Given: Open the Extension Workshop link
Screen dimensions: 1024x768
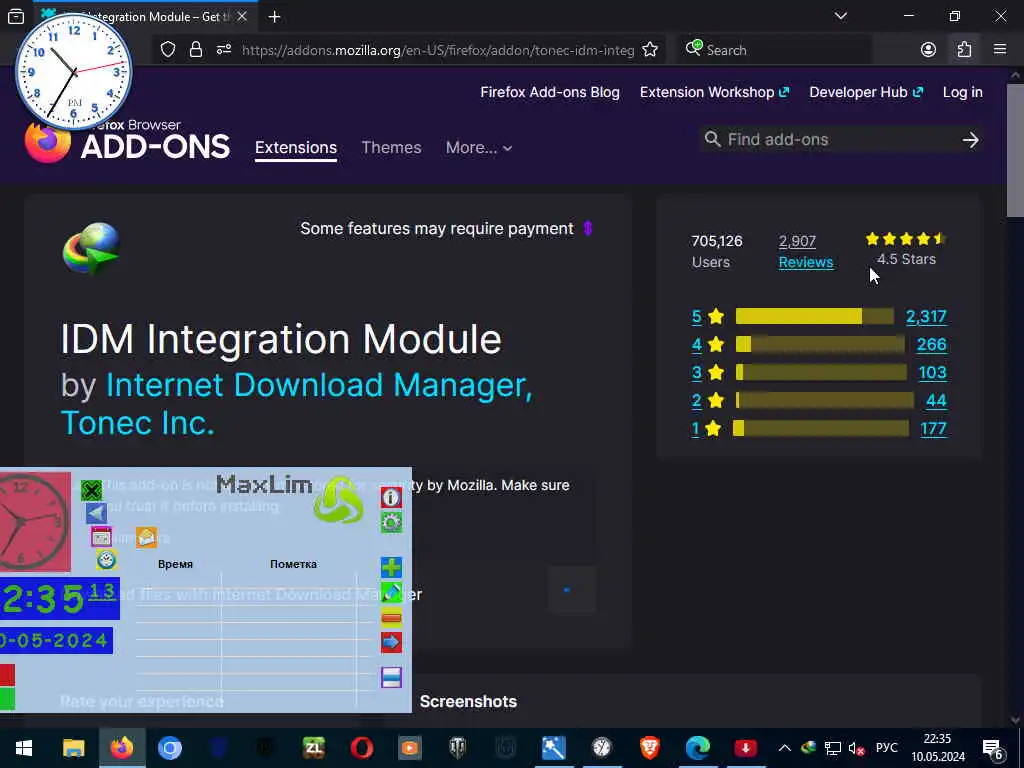Looking at the screenshot, I should point(714,92).
